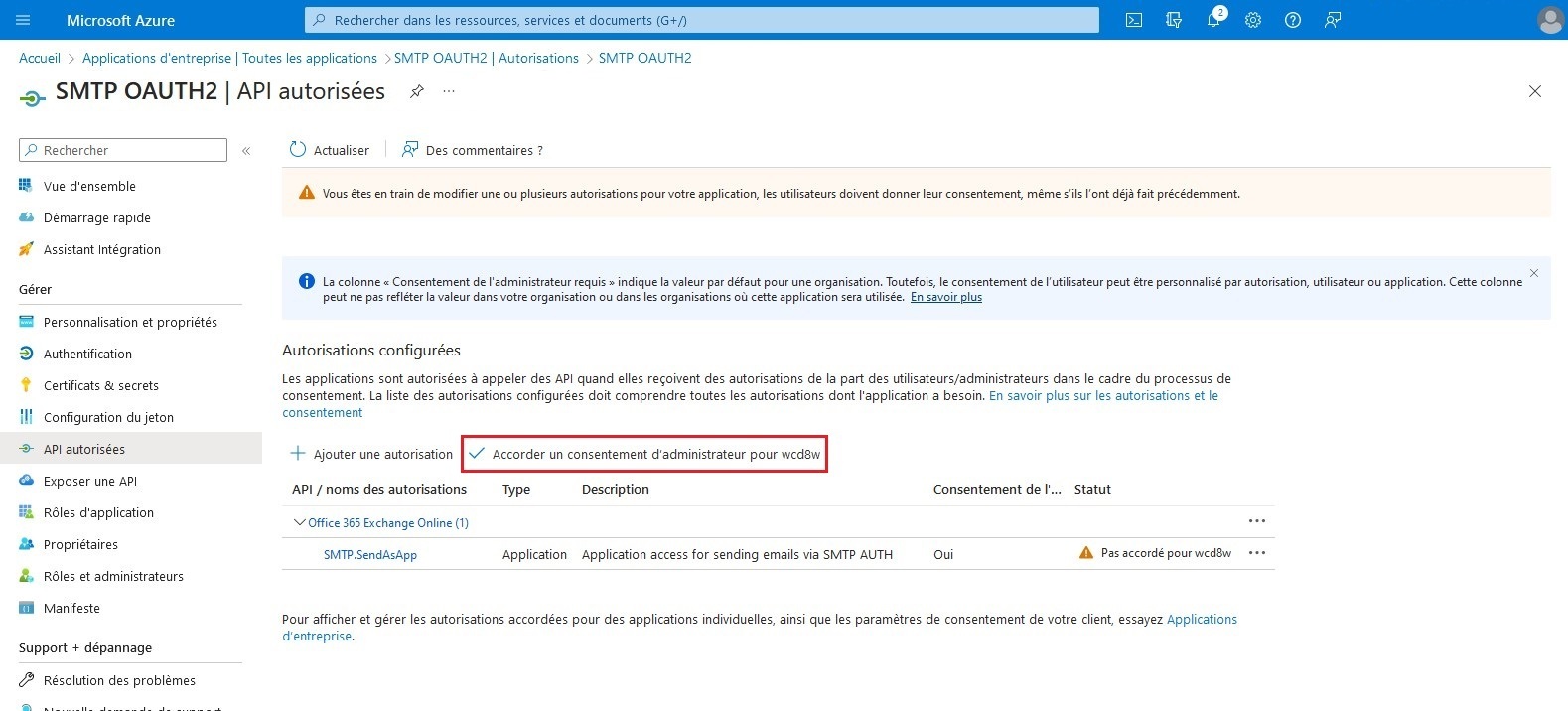Launch Cloud Shell from the top bar
Image resolution: width=1568 pixels, height=711 pixels.
pyautogui.click(x=1134, y=20)
